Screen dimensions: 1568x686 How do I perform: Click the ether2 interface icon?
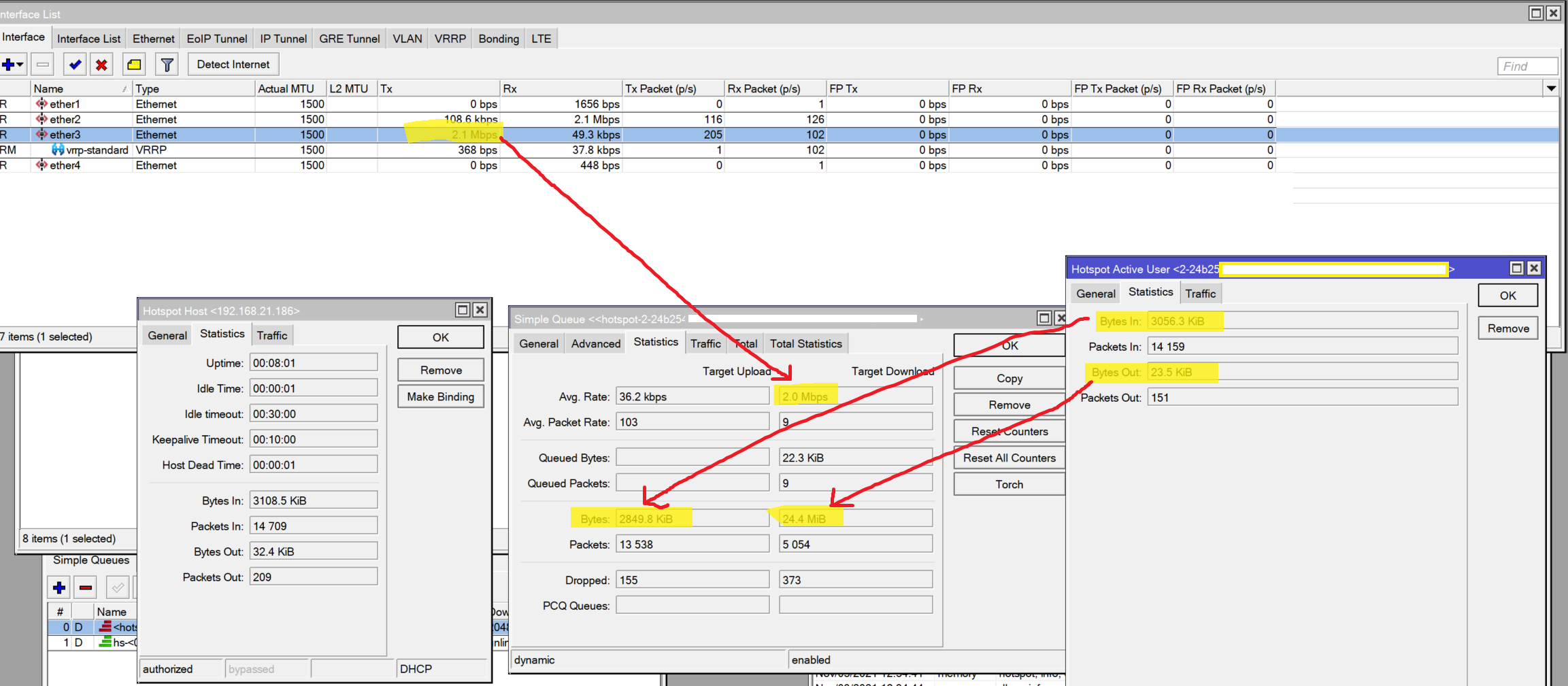[41, 119]
